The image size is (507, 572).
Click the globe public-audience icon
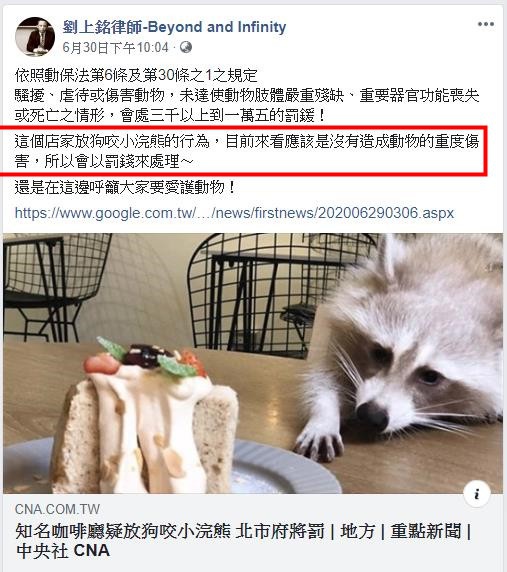(186, 47)
